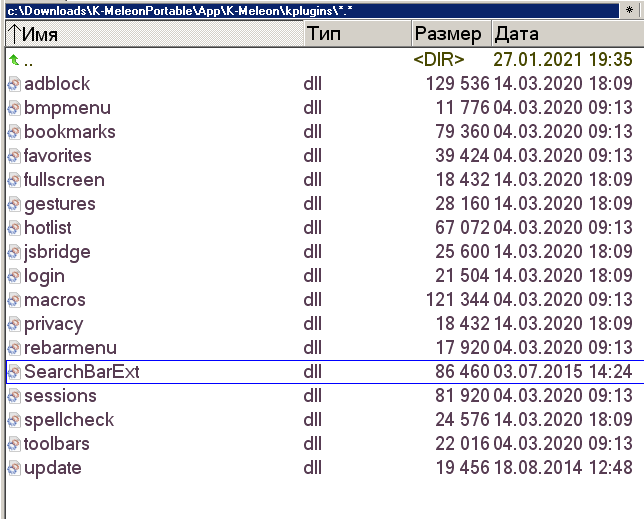Select the toolbars file name
The image size is (644, 519).
(57, 444)
